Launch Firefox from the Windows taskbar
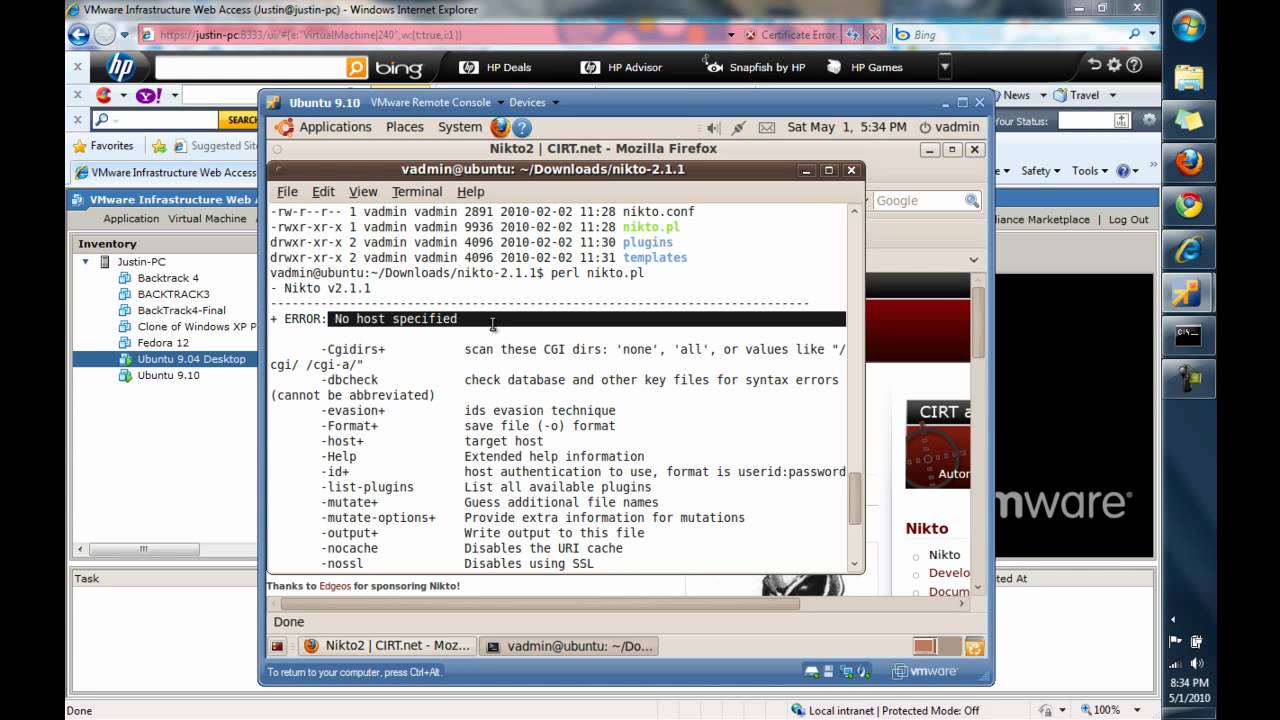This screenshot has width=1280, height=720. tap(1188, 162)
